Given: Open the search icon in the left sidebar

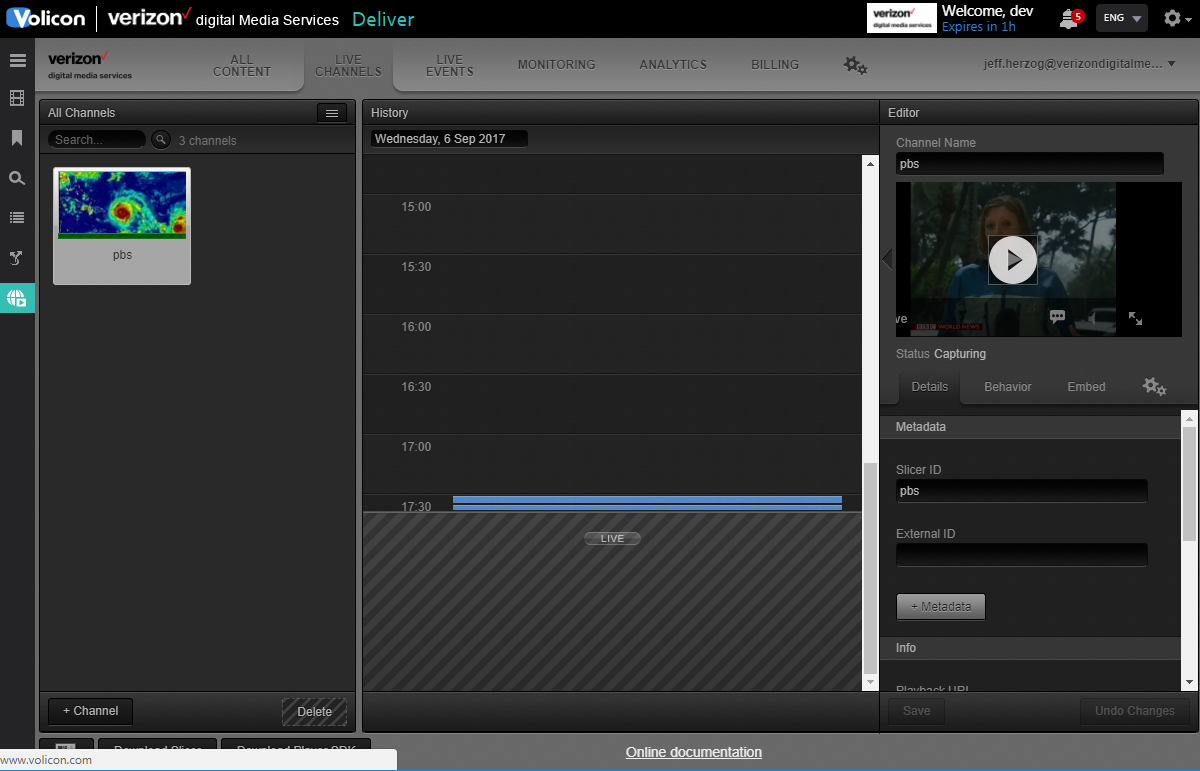Looking at the screenshot, I should [x=17, y=178].
